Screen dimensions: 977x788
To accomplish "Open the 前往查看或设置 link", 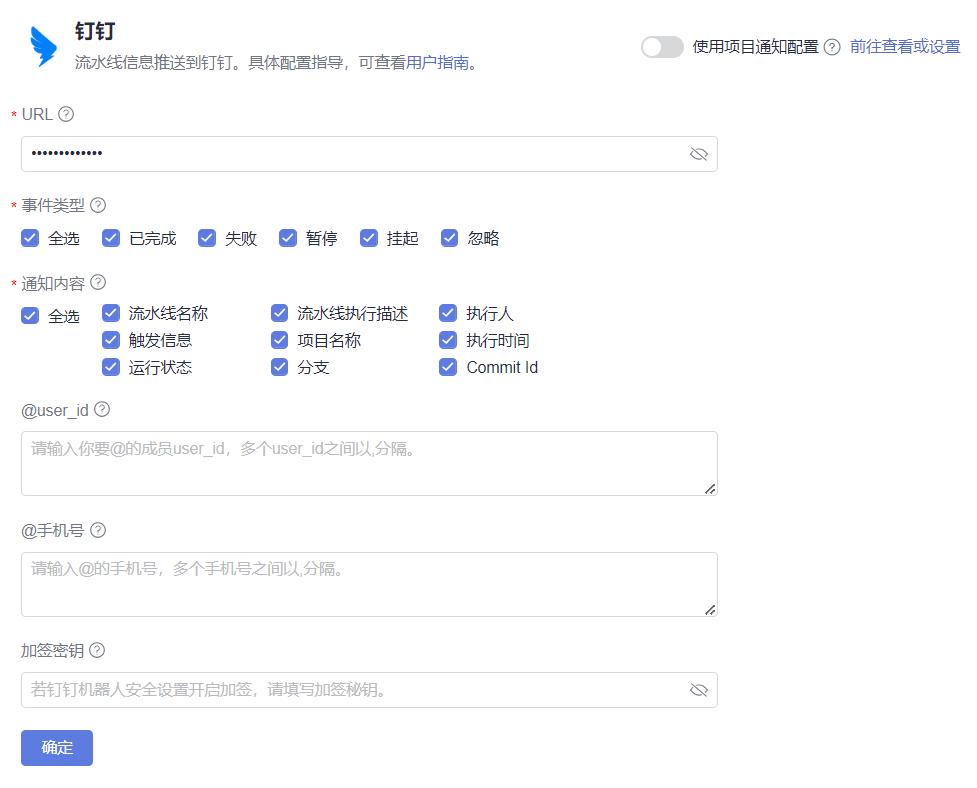I will (x=904, y=47).
